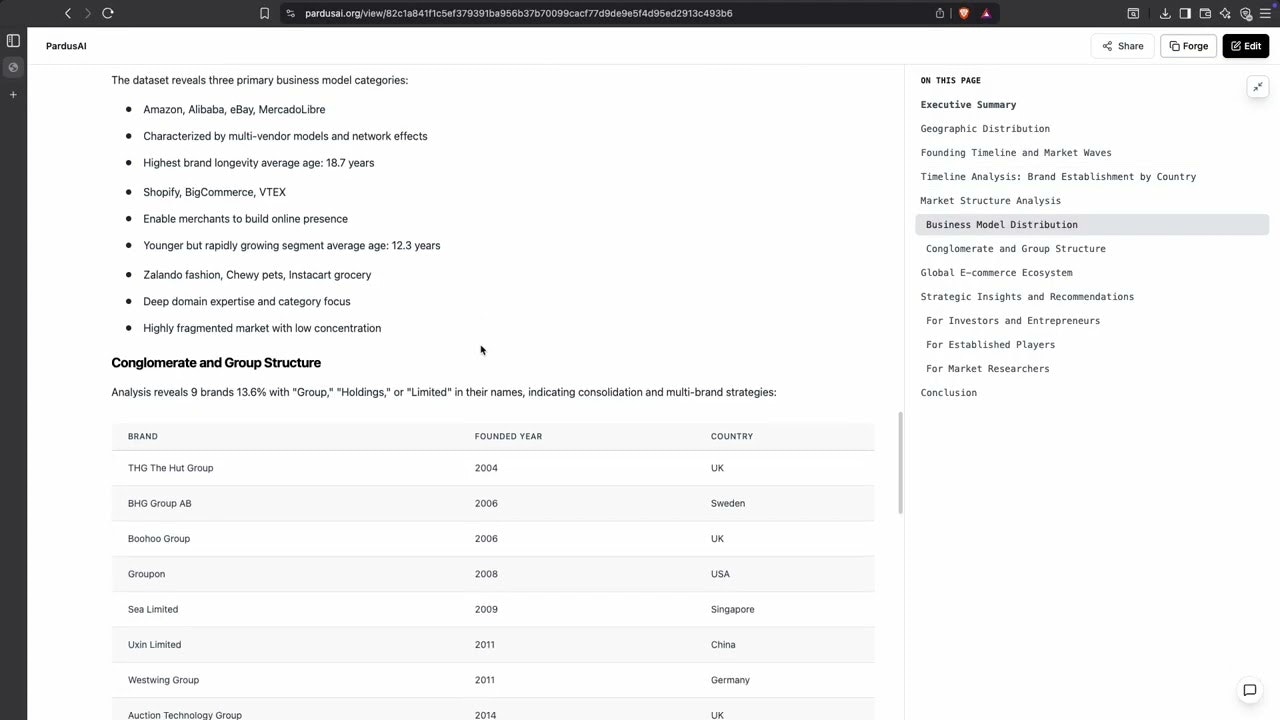Click the Edit button
Screen dimensions: 1280x720
click(x=1246, y=46)
